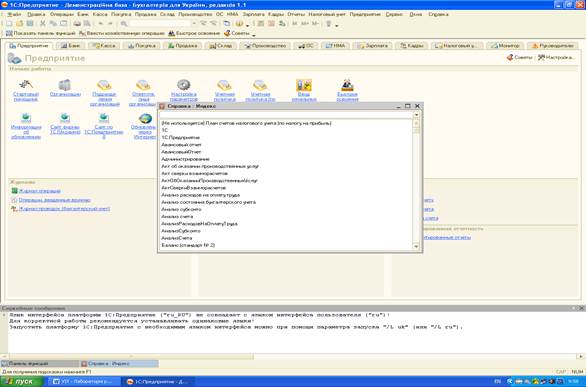This screenshot has width=586, height=387.
Task: Switch to the Производство tab
Action: tap(265, 46)
